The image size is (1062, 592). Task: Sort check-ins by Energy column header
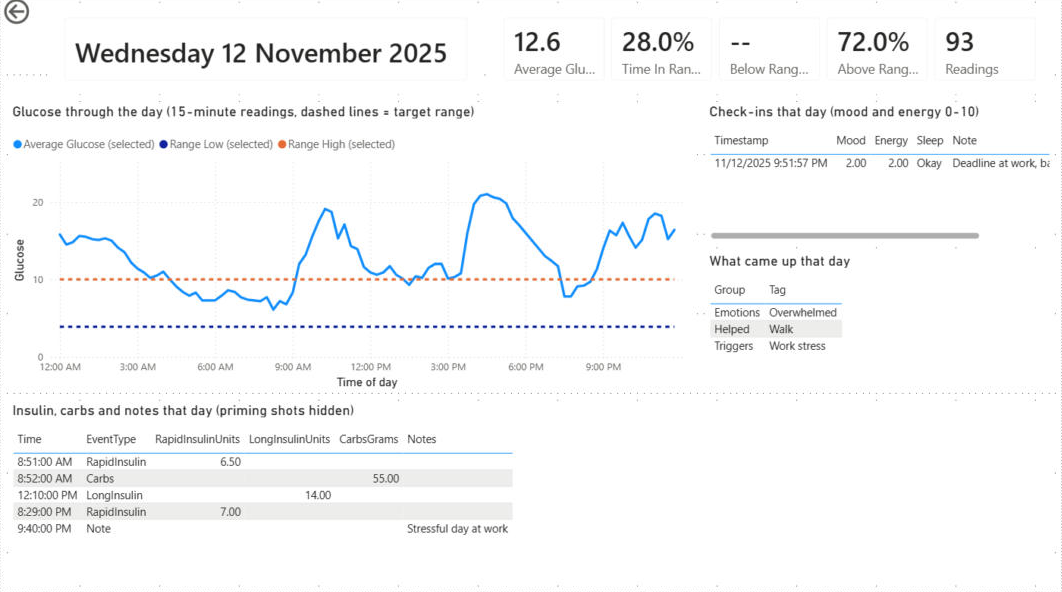click(891, 140)
